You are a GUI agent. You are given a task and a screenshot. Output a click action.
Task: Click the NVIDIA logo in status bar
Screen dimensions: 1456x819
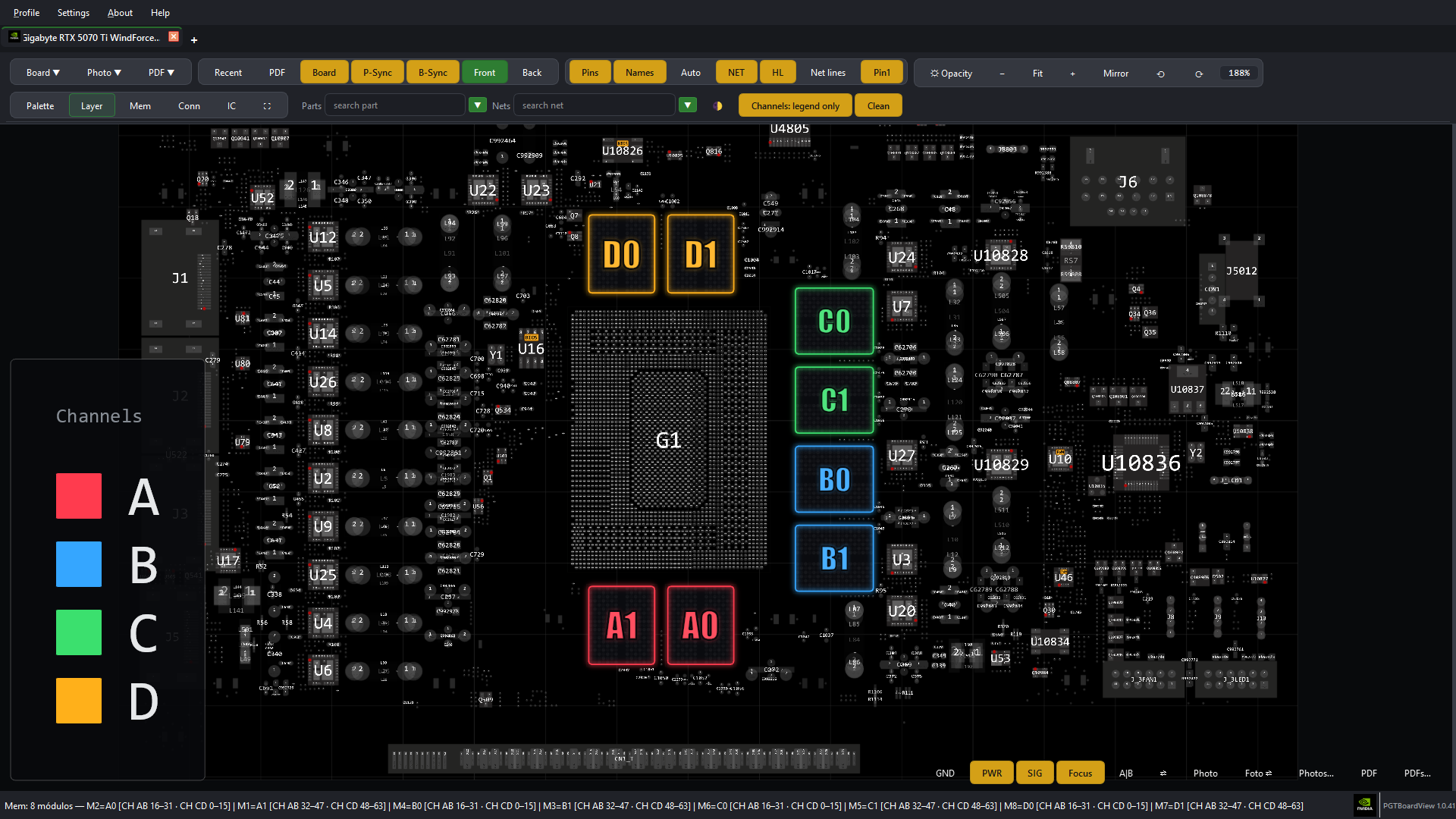pyautogui.click(x=1364, y=805)
